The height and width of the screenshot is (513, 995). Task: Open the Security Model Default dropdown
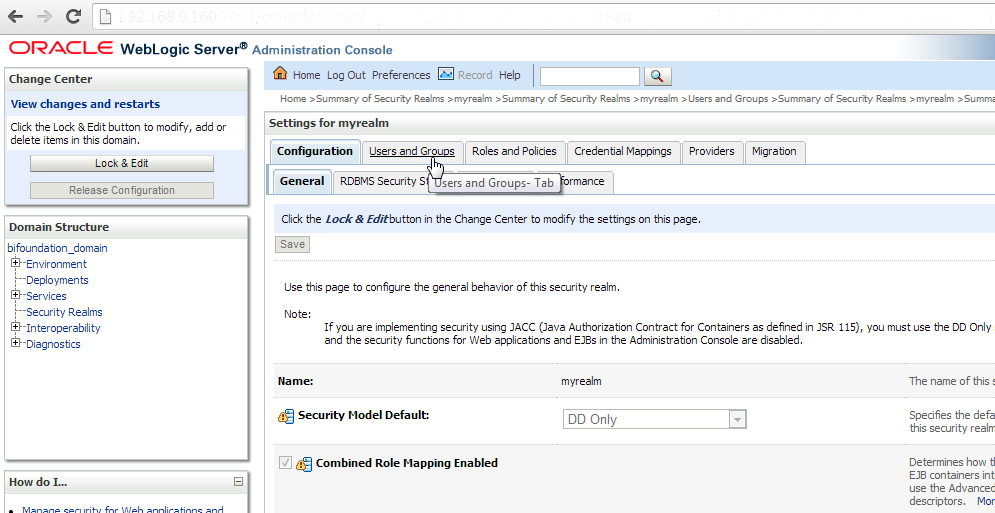point(654,419)
